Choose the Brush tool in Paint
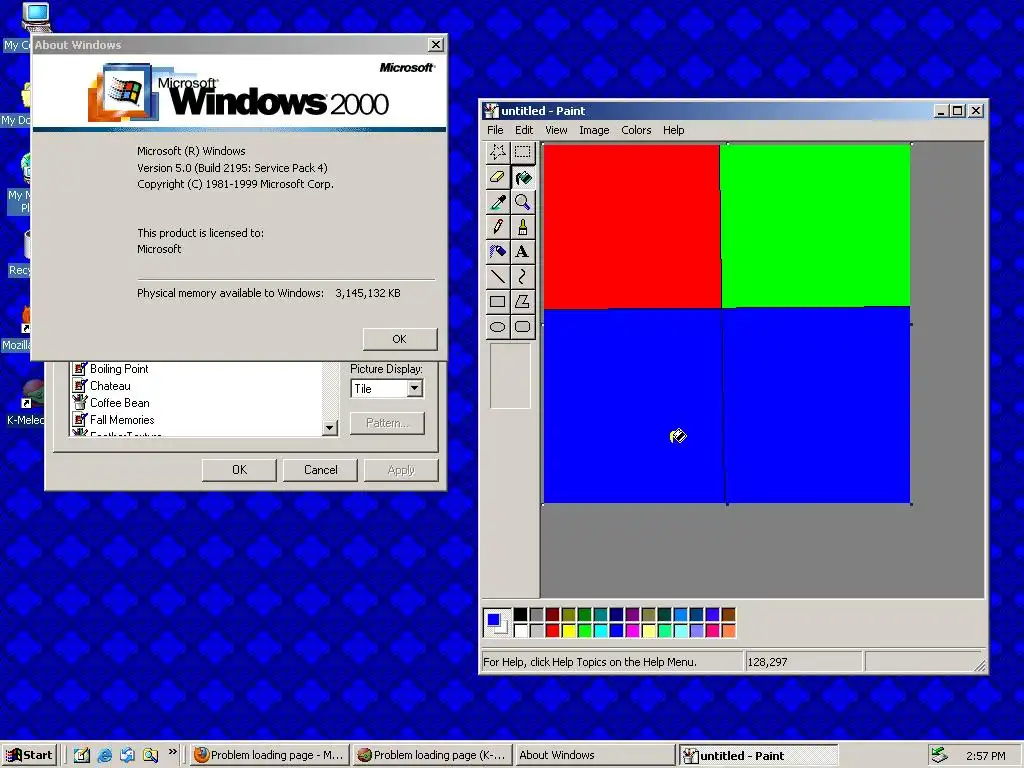The width and height of the screenshot is (1024, 768). pyautogui.click(x=522, y=227)
